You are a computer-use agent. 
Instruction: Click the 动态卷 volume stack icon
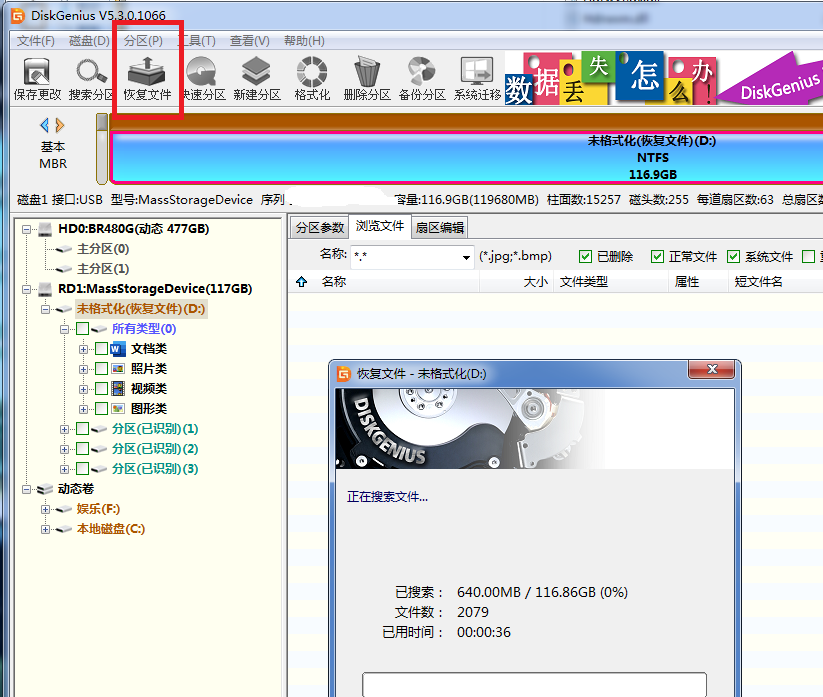click(x=45, y=489)
